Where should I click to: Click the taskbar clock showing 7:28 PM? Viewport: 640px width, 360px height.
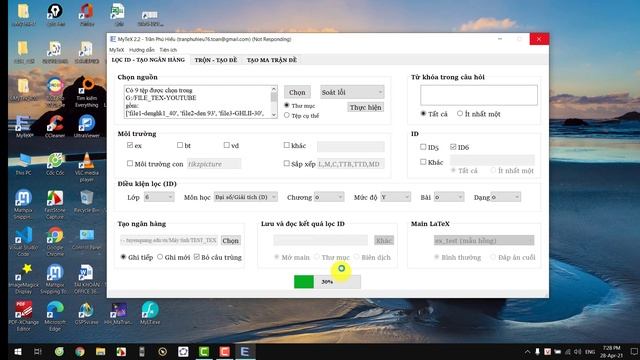[x=611, y=351]
